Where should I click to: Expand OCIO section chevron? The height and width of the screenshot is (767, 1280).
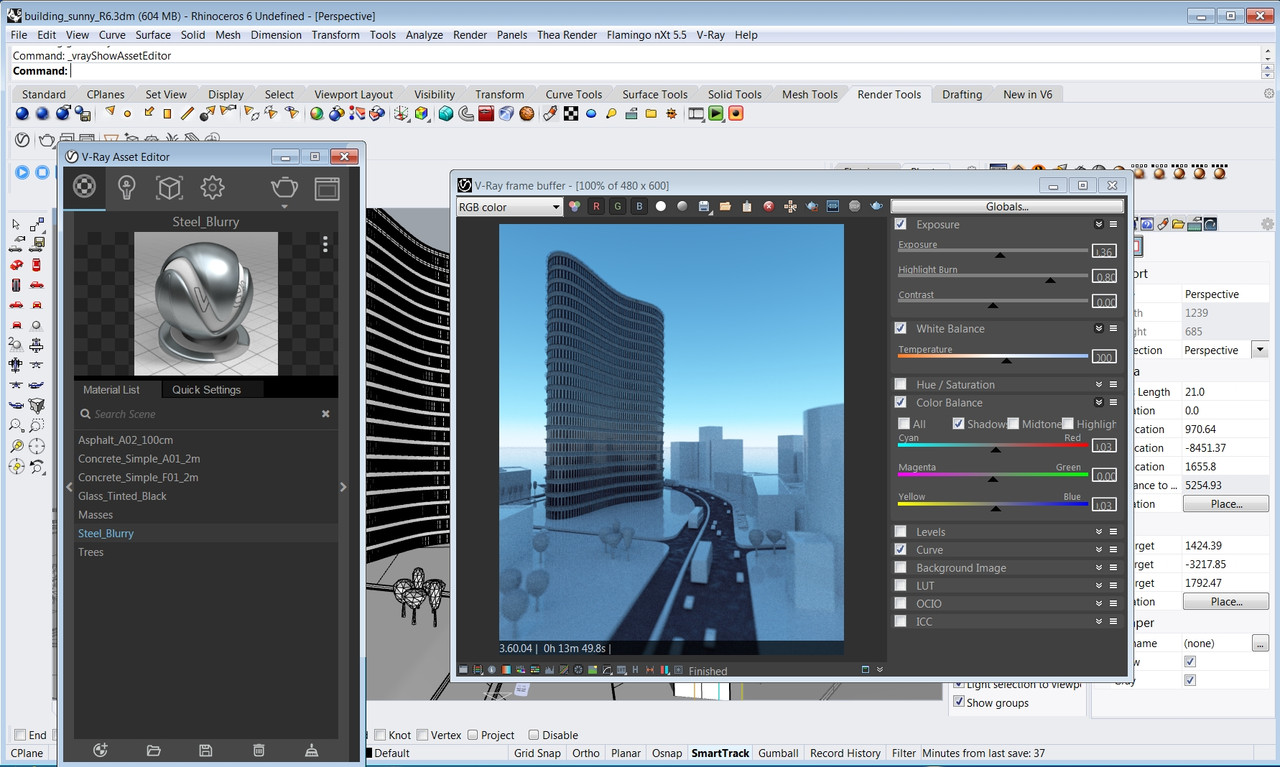(x=1099, y=605)
